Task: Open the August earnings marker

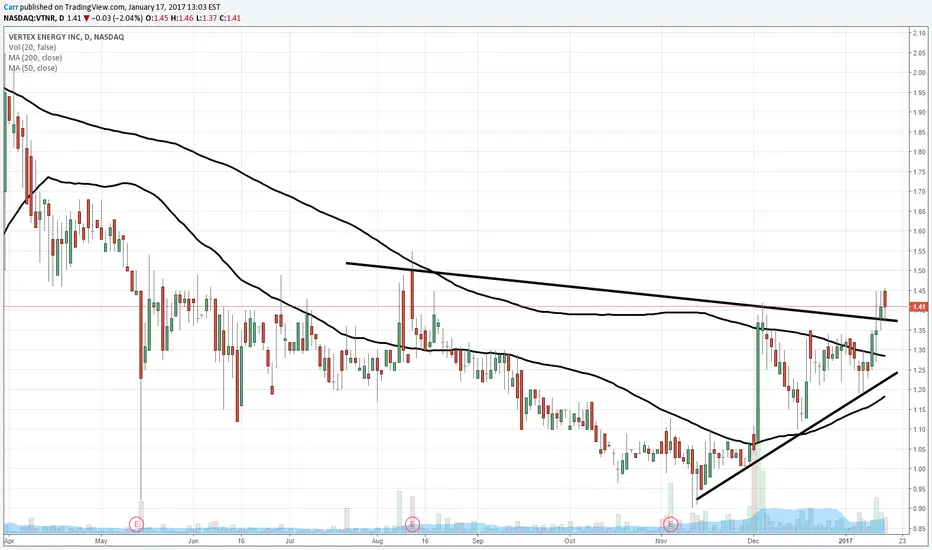Action: pos(413,524)
